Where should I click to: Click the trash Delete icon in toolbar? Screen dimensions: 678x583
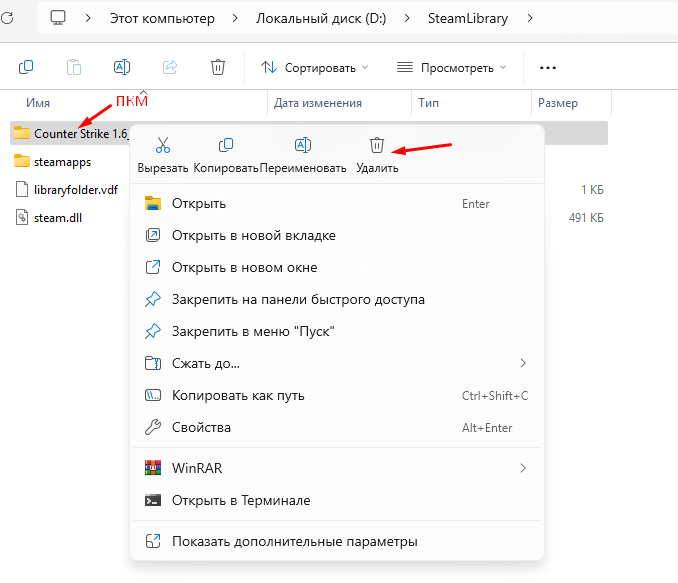click(x=218, y=67)
